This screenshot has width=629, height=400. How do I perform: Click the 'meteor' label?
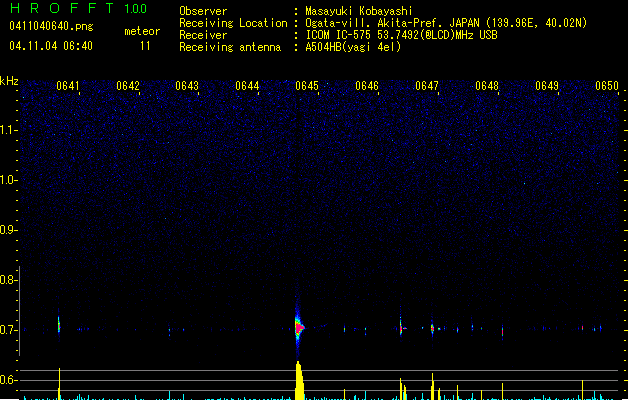(142, 31)
